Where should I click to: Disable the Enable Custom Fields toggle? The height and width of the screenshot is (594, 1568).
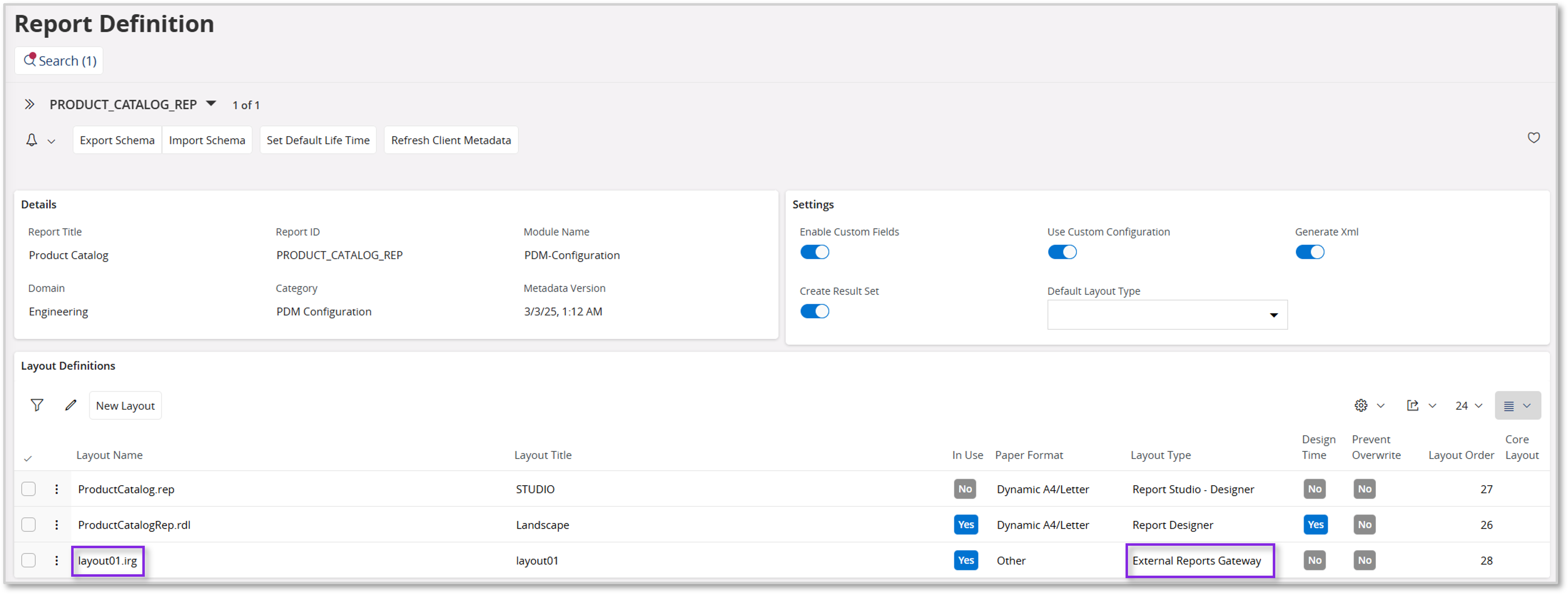point(815,251)
